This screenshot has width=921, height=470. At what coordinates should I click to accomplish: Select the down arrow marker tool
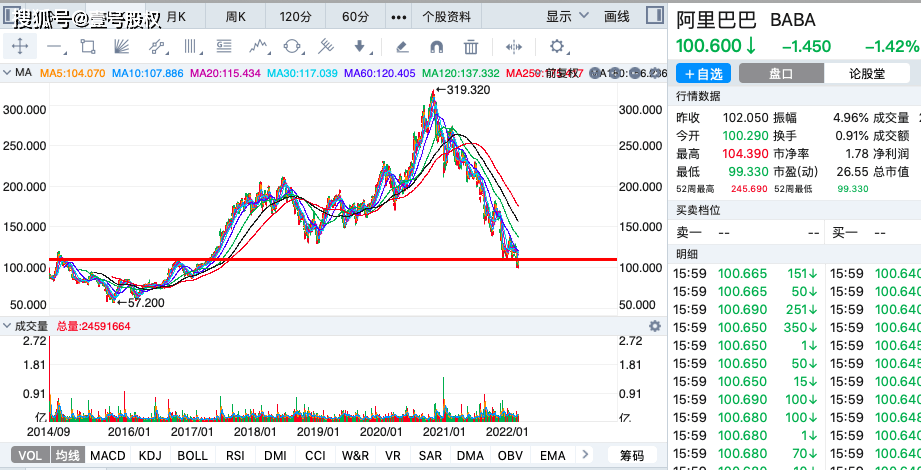pos(360,46)
